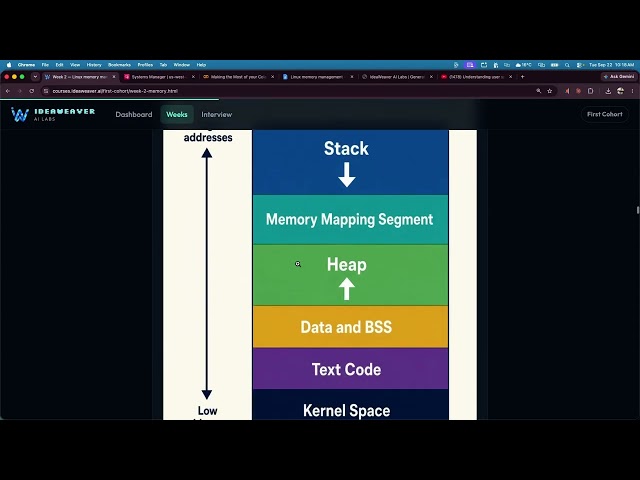This screenshot has width=640, height=480.
Task: Go forward to the next page
Action: (x=20, y=91)
